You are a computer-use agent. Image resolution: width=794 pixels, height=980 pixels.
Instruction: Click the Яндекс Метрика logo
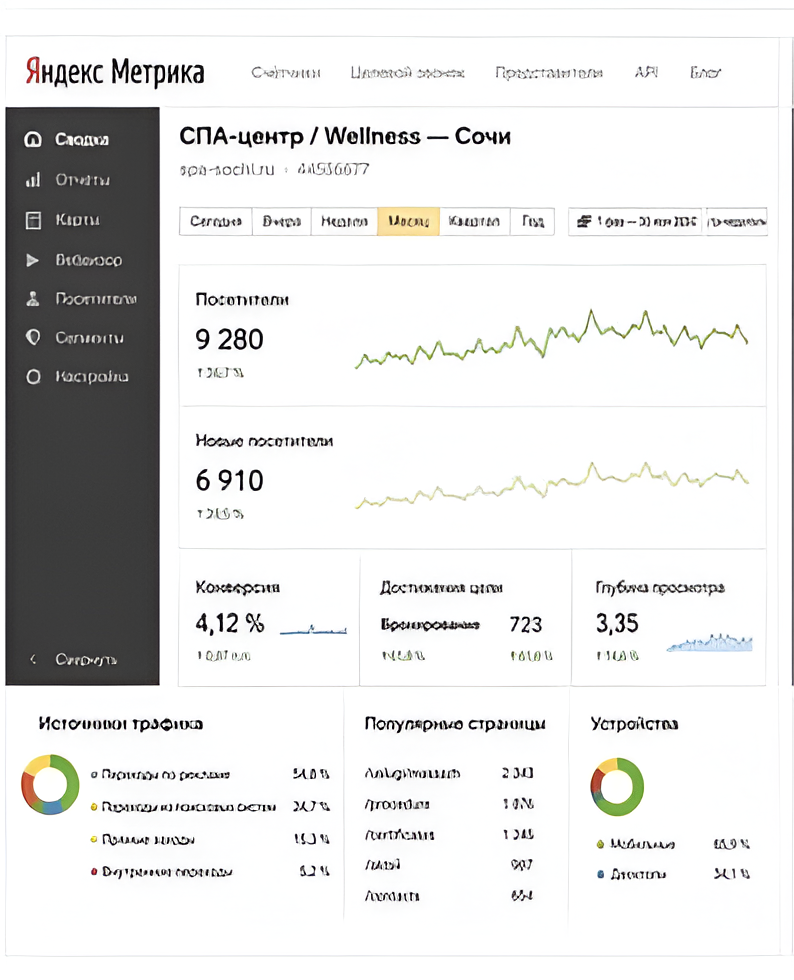(114, 72)
